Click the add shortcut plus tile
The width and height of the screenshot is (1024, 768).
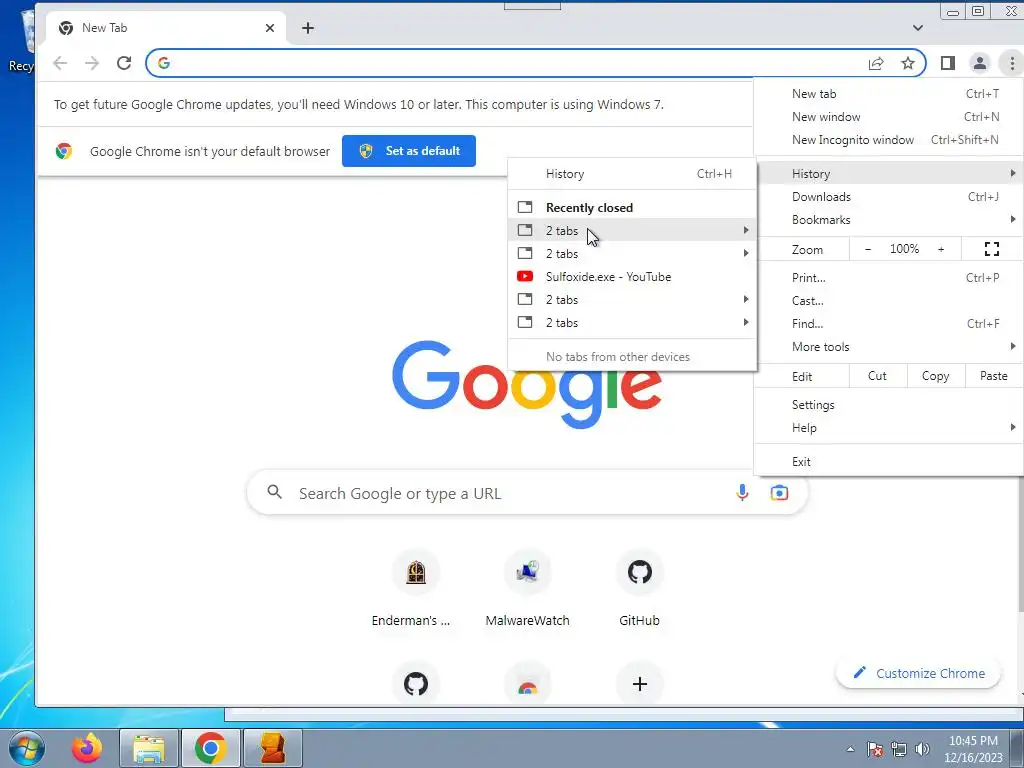[639, 684]
